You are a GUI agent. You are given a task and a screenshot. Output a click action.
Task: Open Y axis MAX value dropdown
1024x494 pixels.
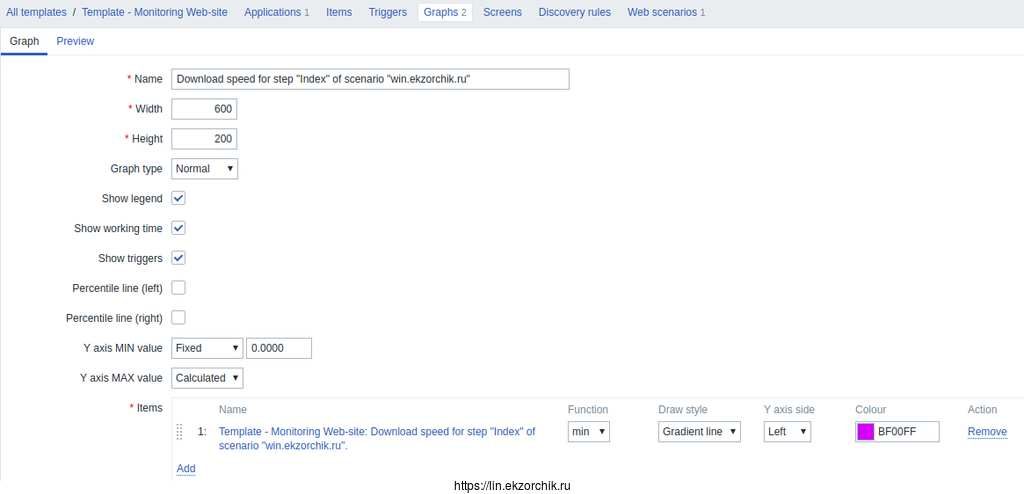coord(207,378)
